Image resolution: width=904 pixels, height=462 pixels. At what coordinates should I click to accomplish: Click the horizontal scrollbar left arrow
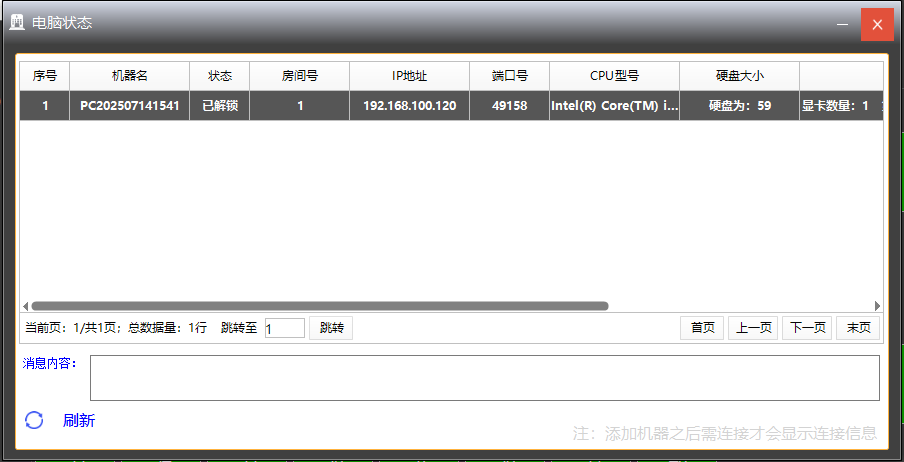click(x=26, y=306)
